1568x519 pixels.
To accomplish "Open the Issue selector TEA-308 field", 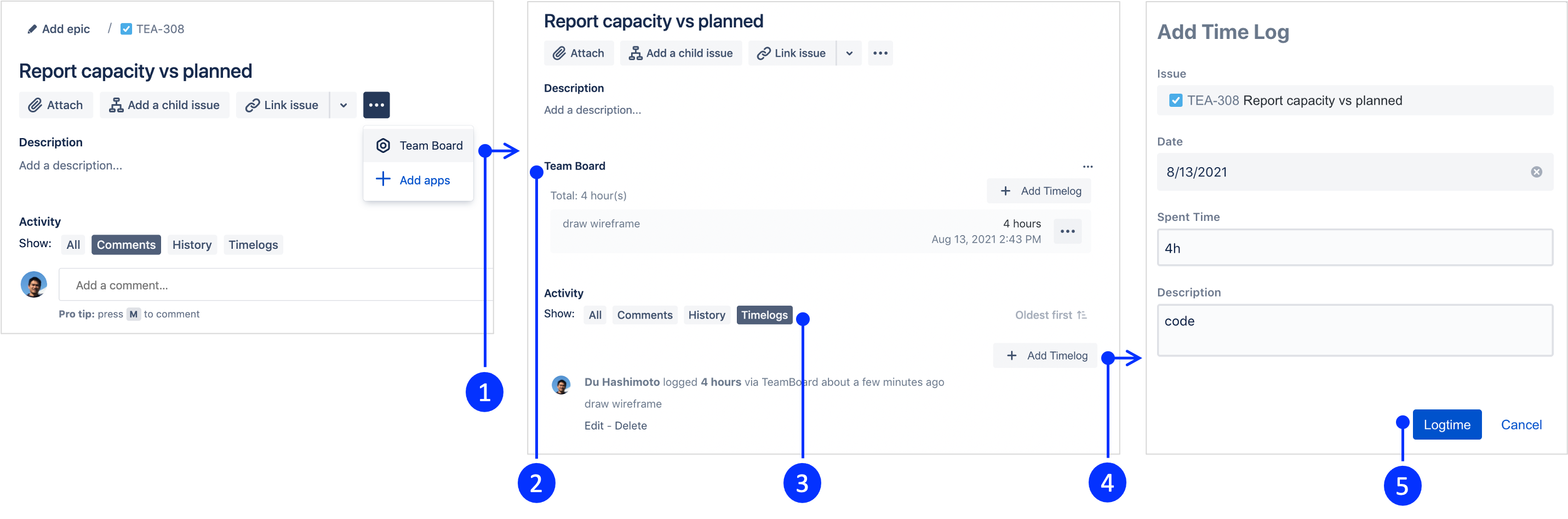I will pyautogui.click(x=1354, y=100).
